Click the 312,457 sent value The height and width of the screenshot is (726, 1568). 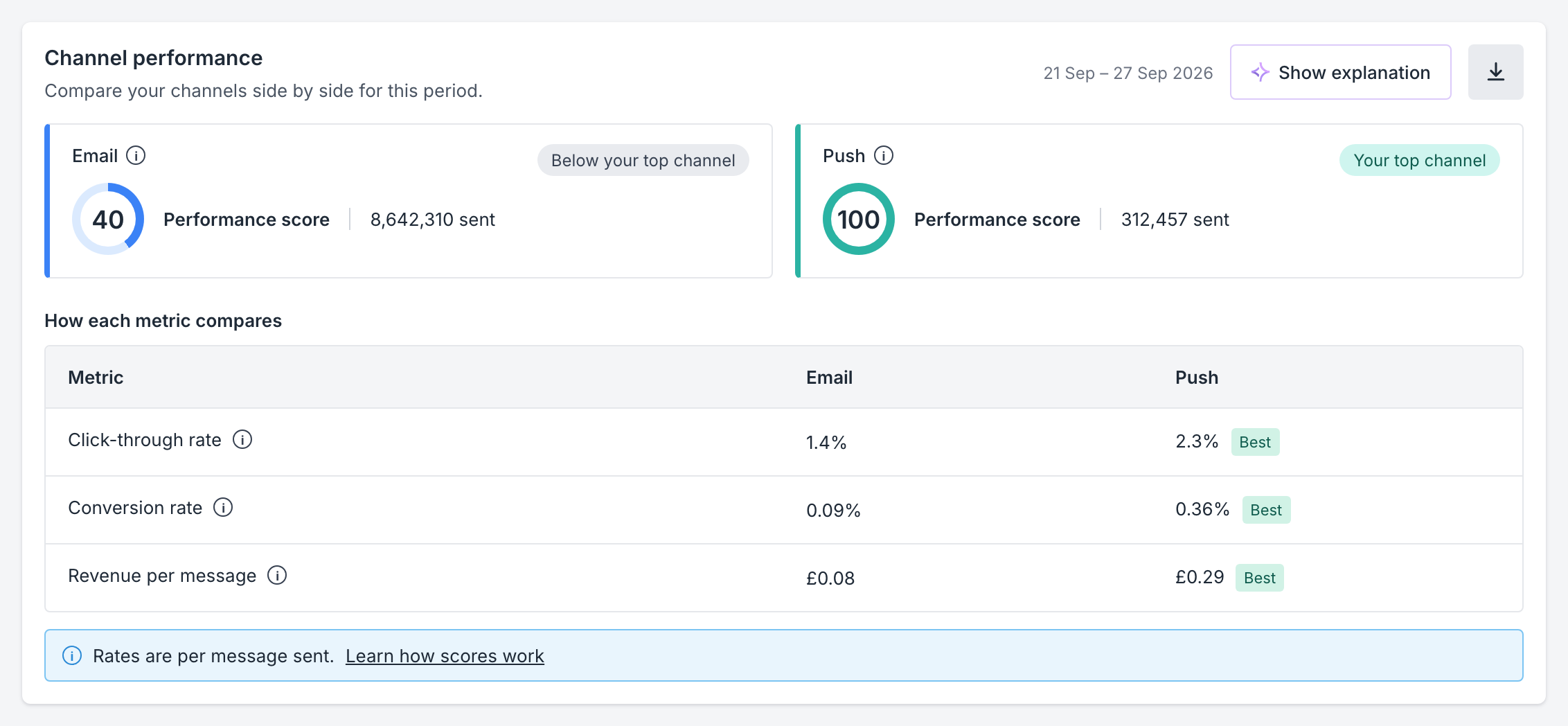point(1175,220)
